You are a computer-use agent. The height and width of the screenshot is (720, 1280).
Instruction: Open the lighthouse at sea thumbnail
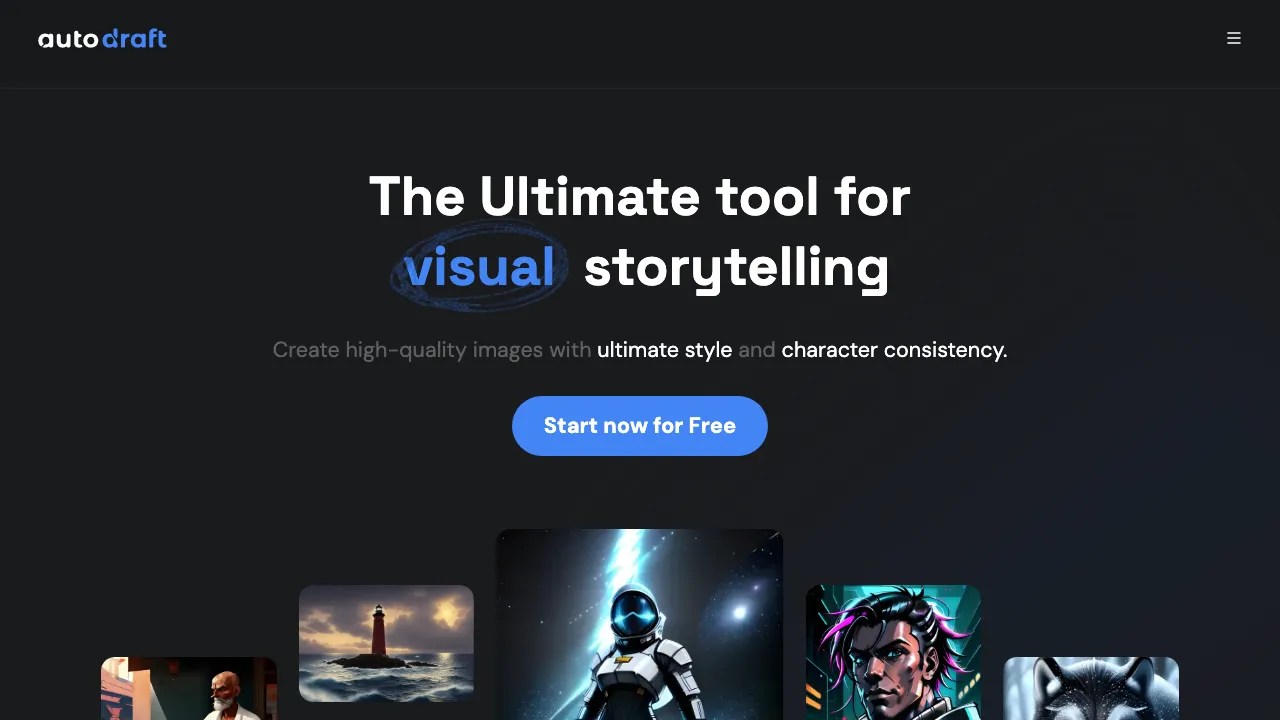coord(386,643)
